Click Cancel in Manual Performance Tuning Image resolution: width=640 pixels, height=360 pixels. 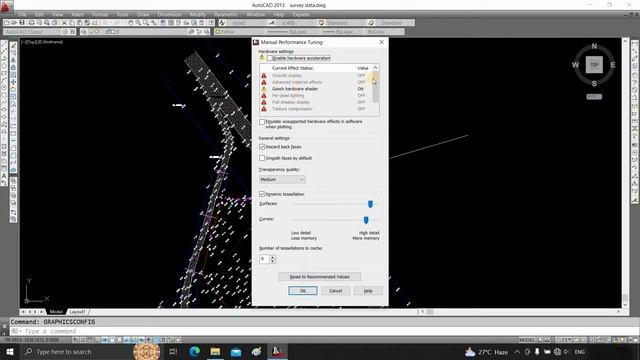(x=335, y=291)
